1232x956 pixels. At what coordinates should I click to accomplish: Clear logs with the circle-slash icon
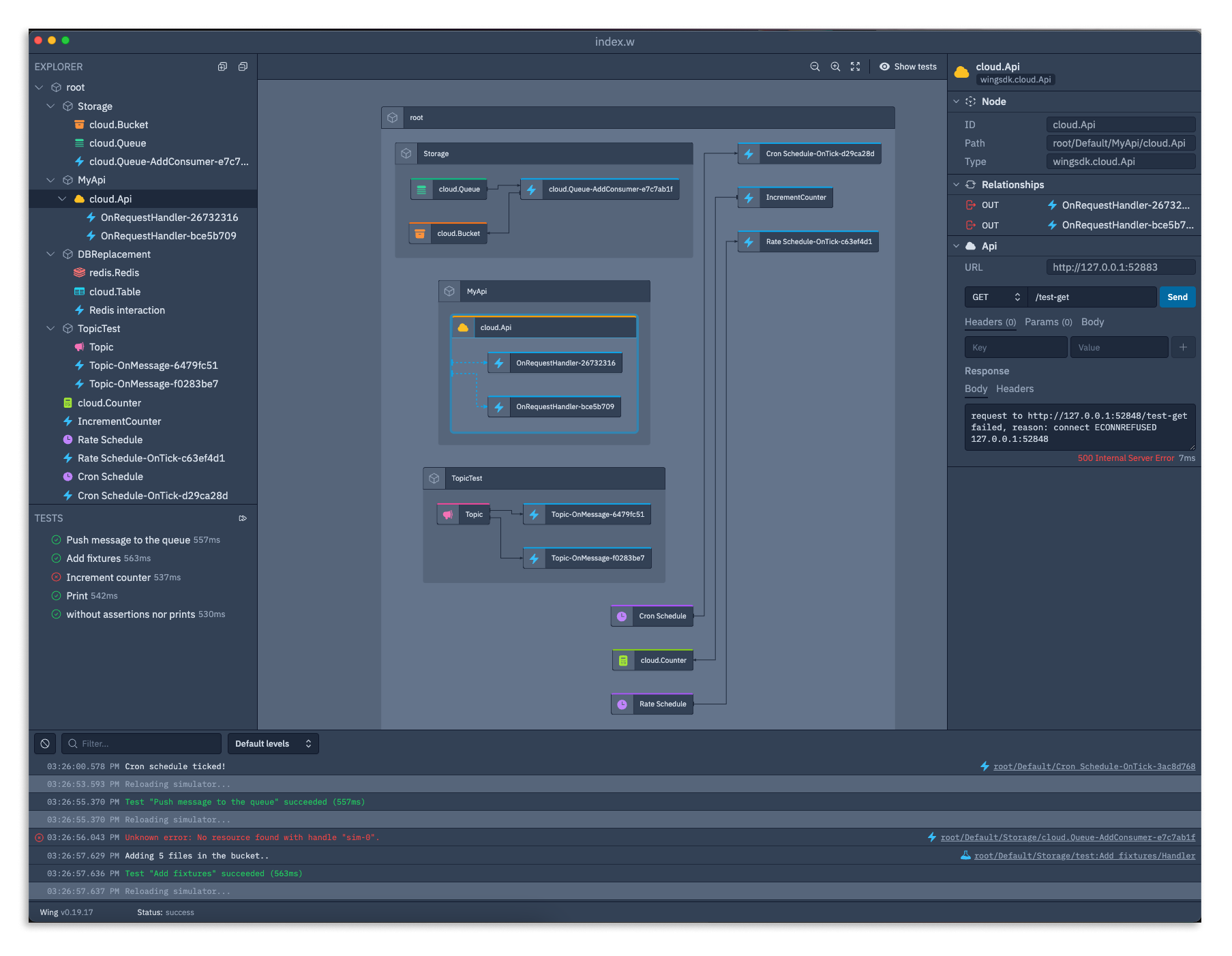click(45, 743)
